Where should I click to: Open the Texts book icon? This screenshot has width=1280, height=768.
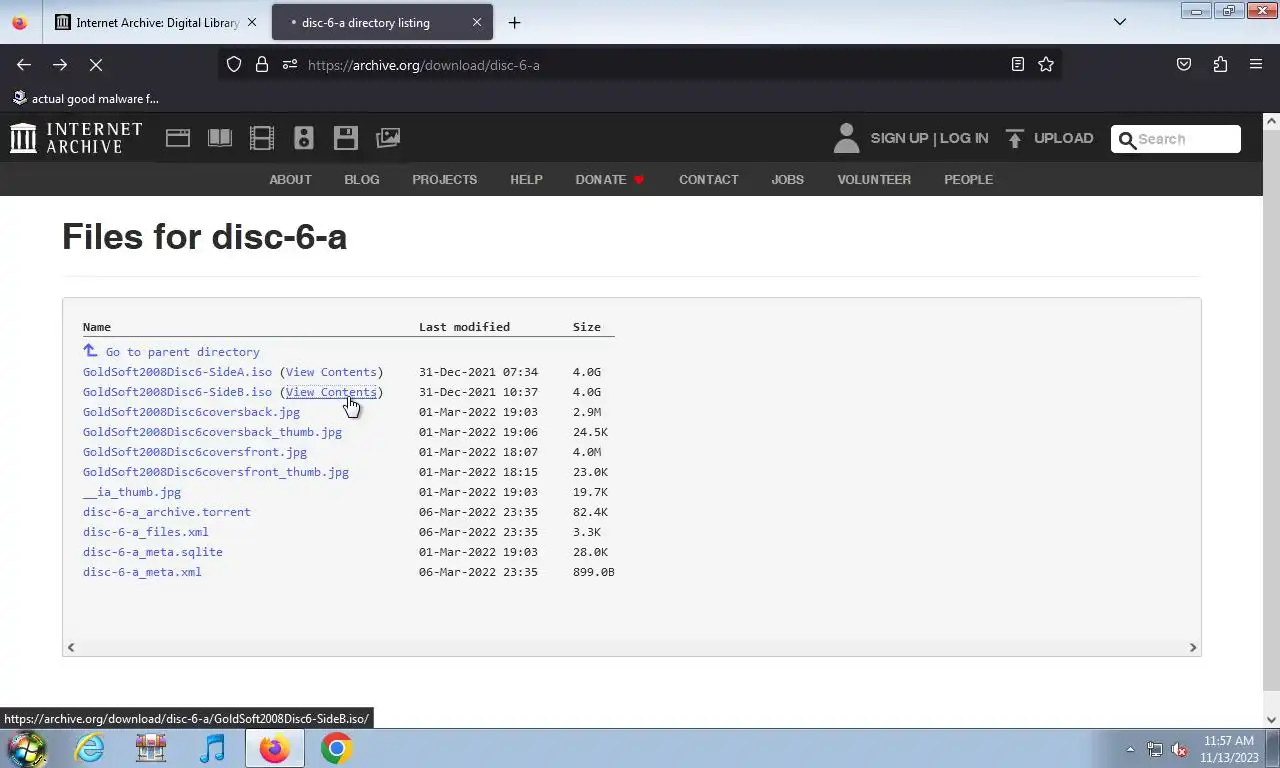coord(220,138)
